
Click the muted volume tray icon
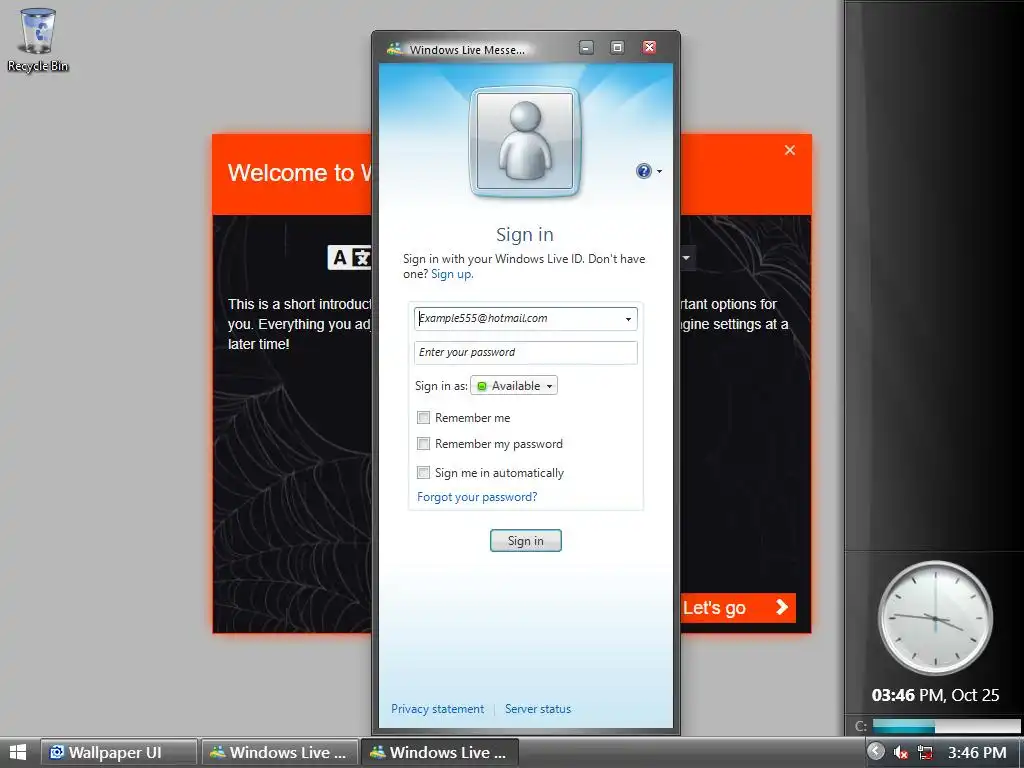(x=901, y=753)
